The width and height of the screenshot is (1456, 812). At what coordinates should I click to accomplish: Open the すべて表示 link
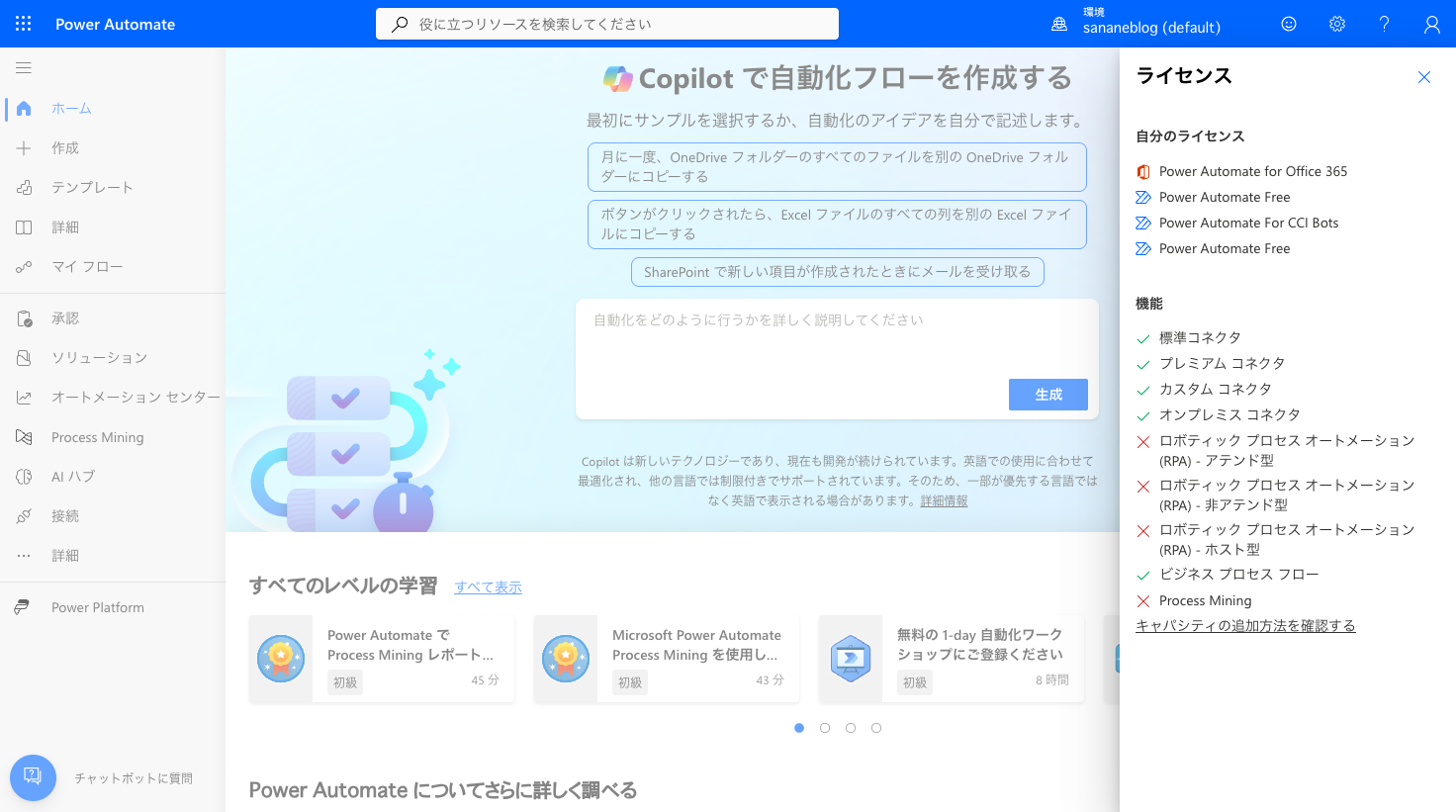coord(489,587)
